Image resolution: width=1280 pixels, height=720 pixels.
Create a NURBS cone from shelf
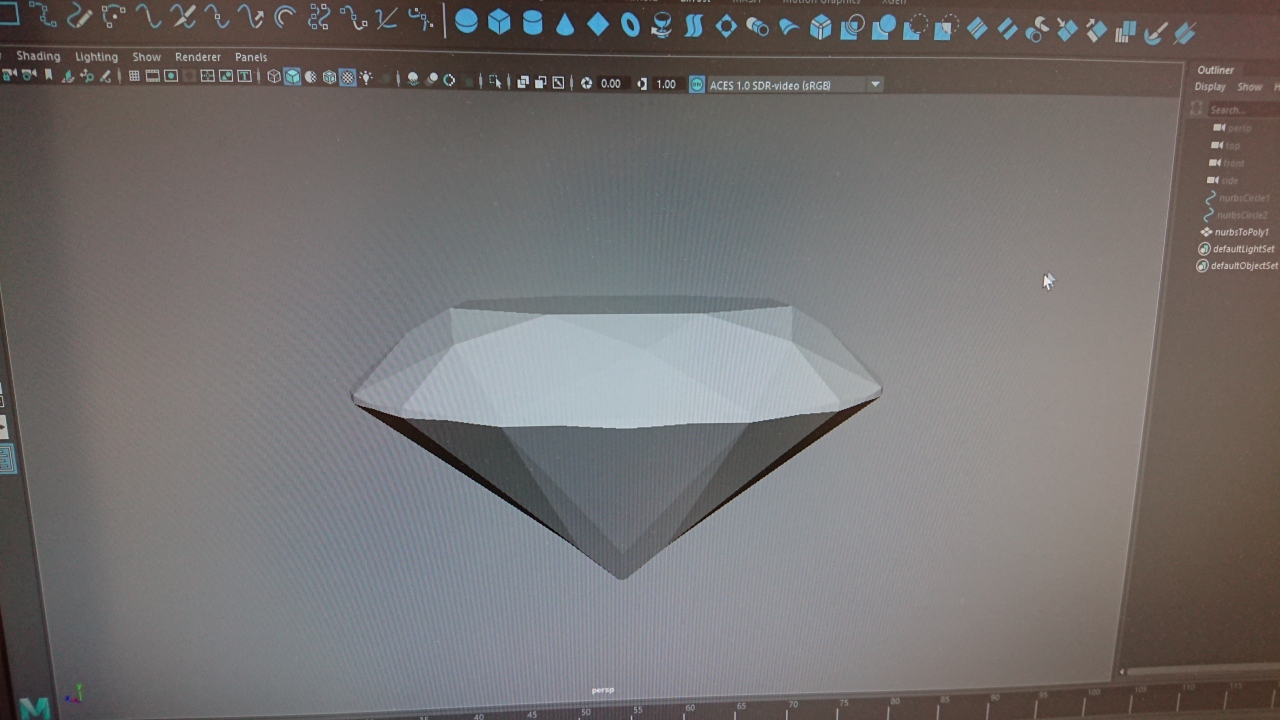click(565, 24)
